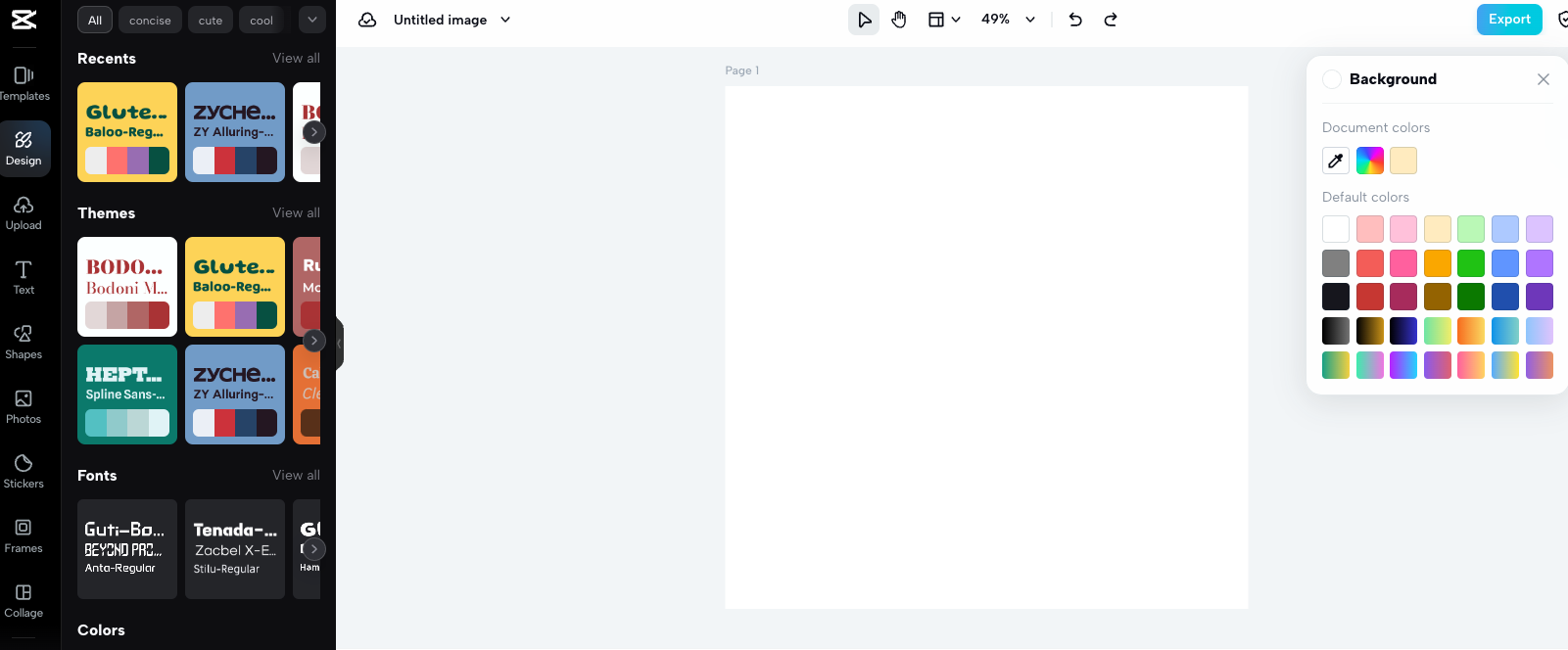Select the hand pan tool
The width and height of the screenshot is (1568, 650).
(899, 20)
